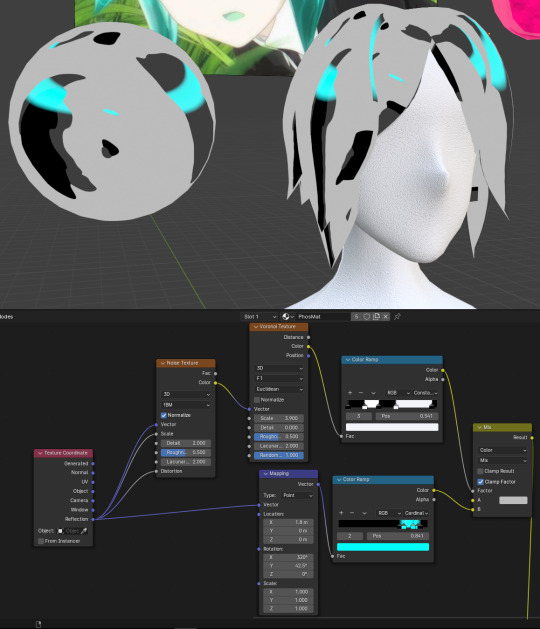Click Mapping node Vector output socket

point(318,484)
